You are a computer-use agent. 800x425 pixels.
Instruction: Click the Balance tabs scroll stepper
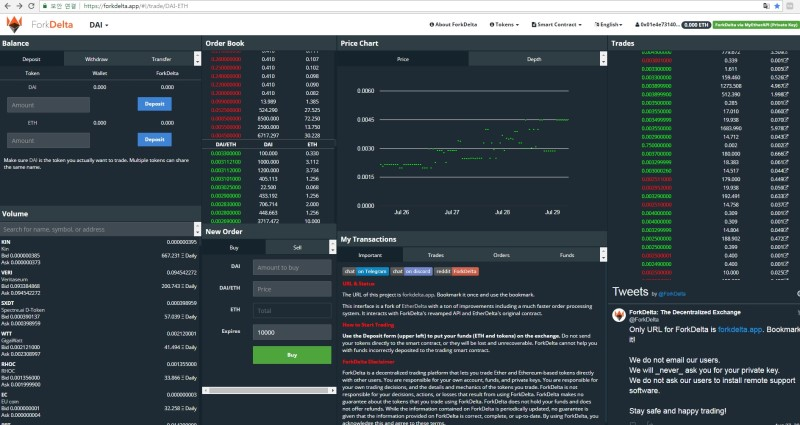pyautogui.click(x=197, y=59)
